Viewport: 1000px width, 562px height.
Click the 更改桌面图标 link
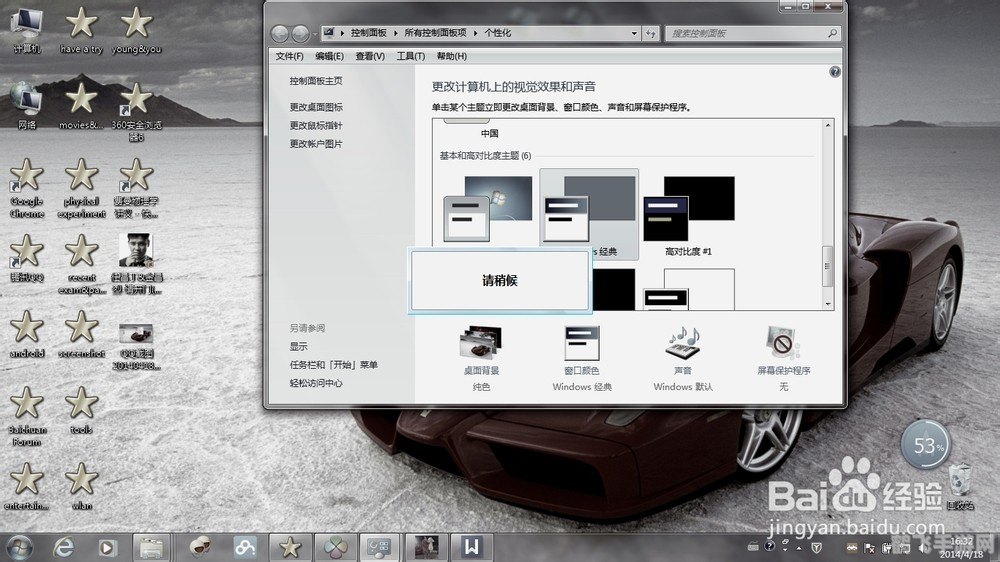316,107
